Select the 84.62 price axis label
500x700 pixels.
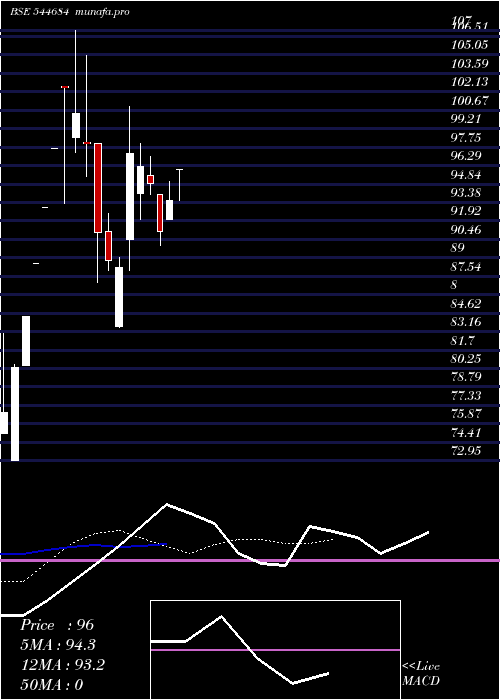tap(466, 304)
